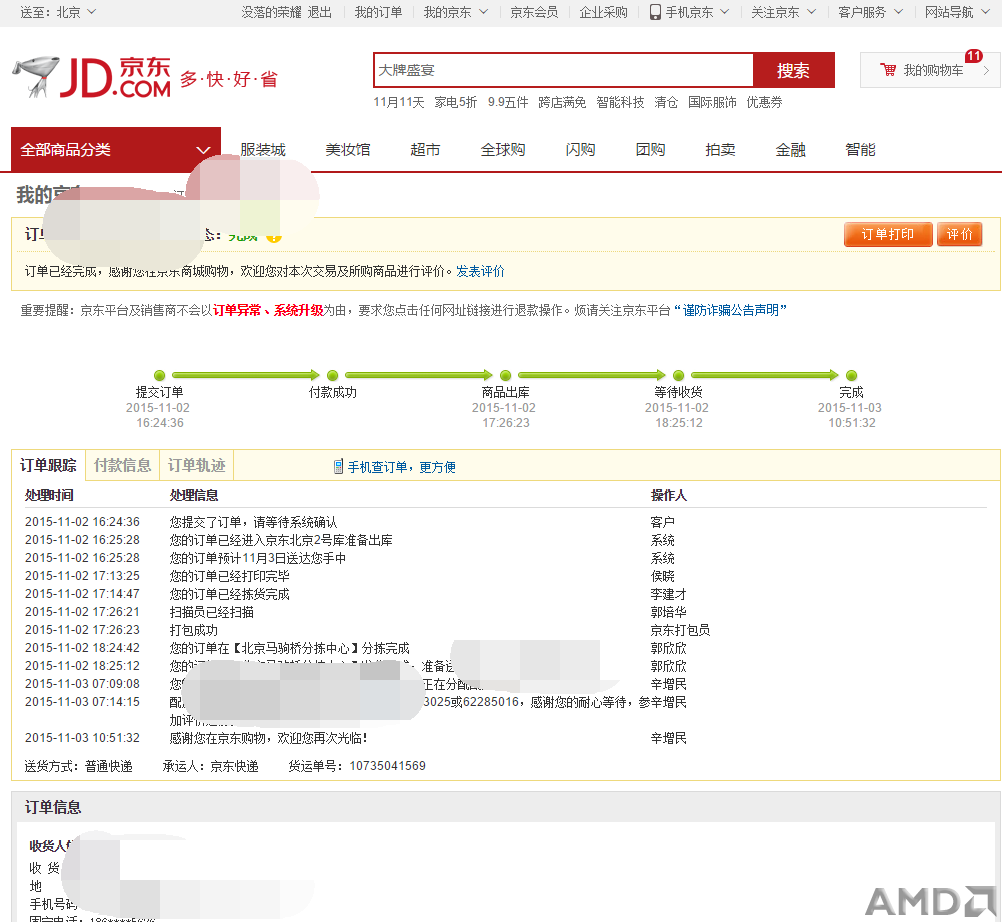Viewport: 1002px width, 922px height.
Task: Click the 等待收货 progress step dot
Action: (x=679, y=375)
